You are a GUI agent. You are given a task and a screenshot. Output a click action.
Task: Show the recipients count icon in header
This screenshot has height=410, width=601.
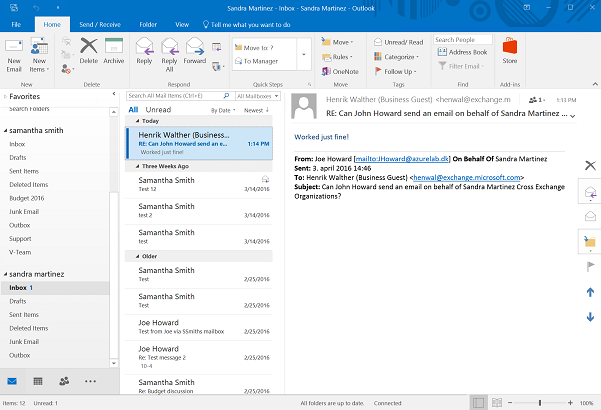click(x=537, y=100)
